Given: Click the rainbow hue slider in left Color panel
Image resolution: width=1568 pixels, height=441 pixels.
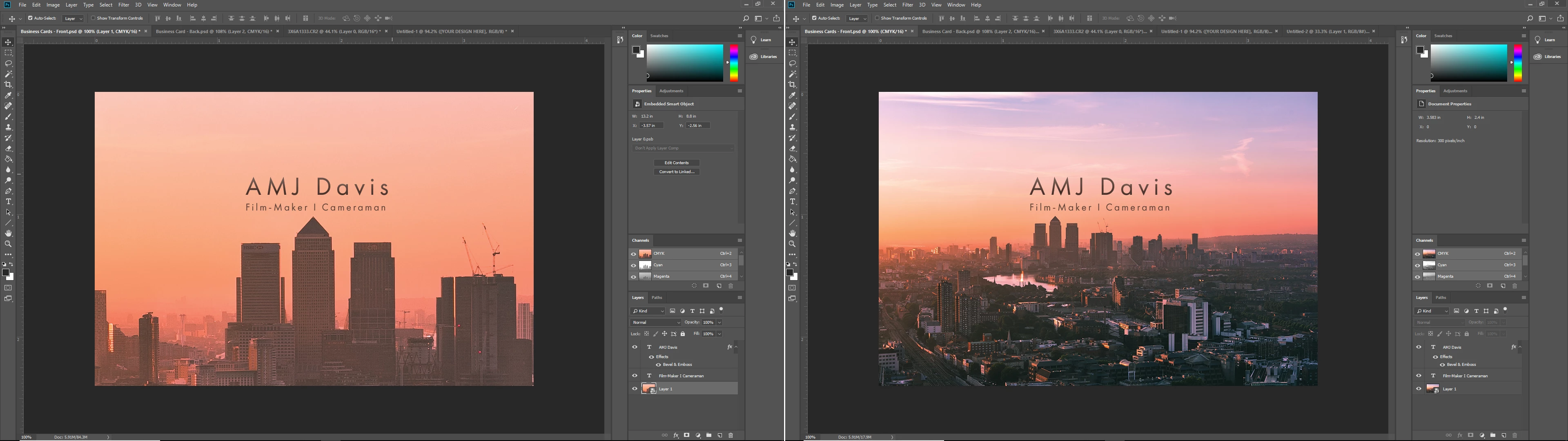Looking at the screenshot, I should [x=734, y=63].
